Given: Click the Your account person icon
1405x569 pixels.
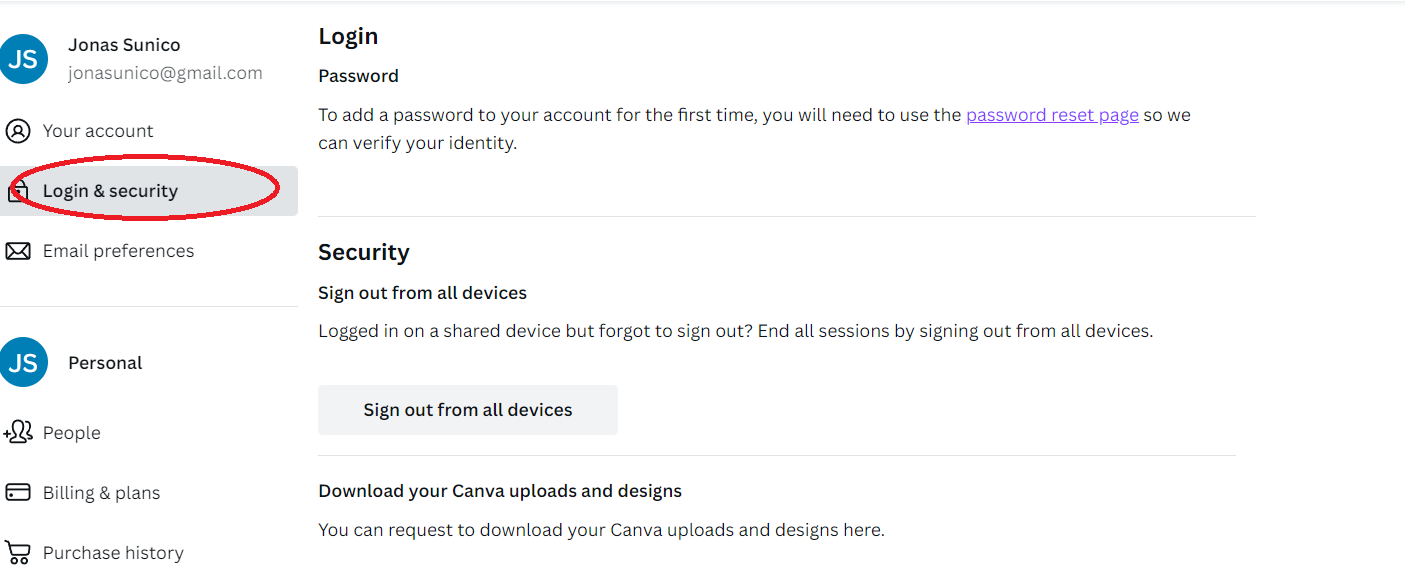Looking at the screenshot, I should coord(18,131).
